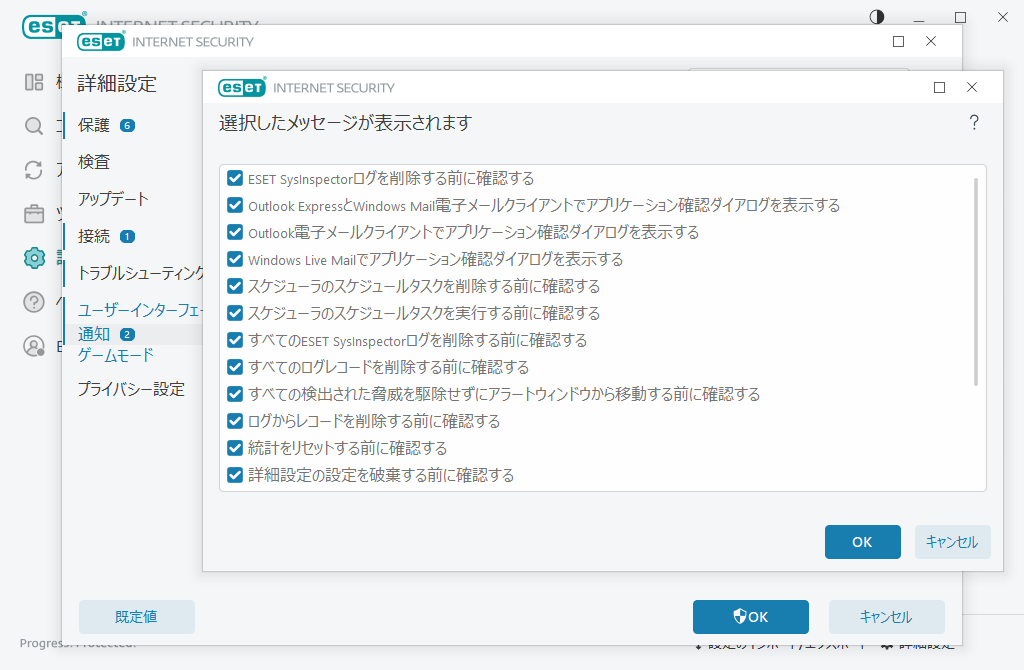Open setup gear icon in main sidebar
Screen dimensions: 1024x670
tap(34, 258)
